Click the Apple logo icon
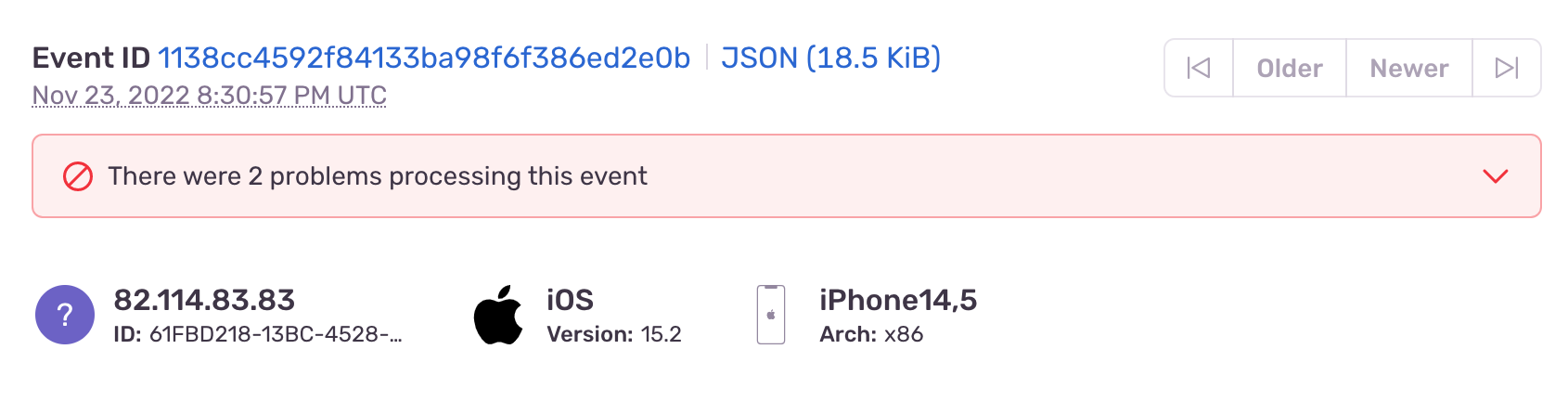This screenshot has height=414, width=1568. click(x=498, y=316)
